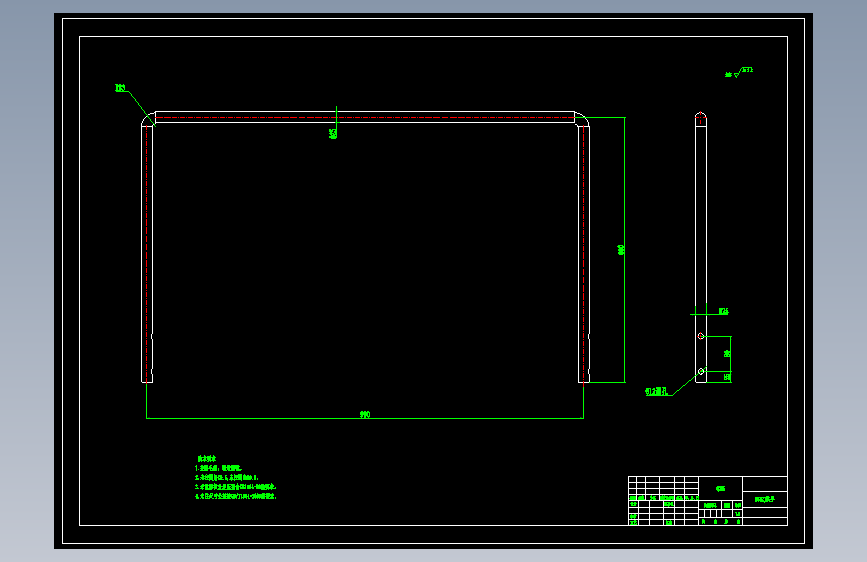Click note line 4 in the technical requirements
This screenshot has height=562, width=867.
pos(236,496)
